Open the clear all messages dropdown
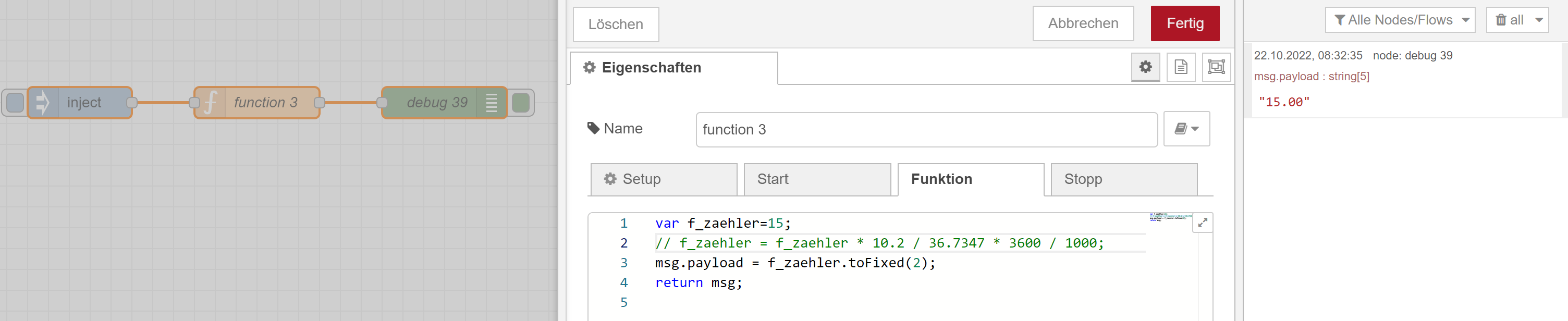The width and height of the screenshot is (1568, 321). point(1538,20)
